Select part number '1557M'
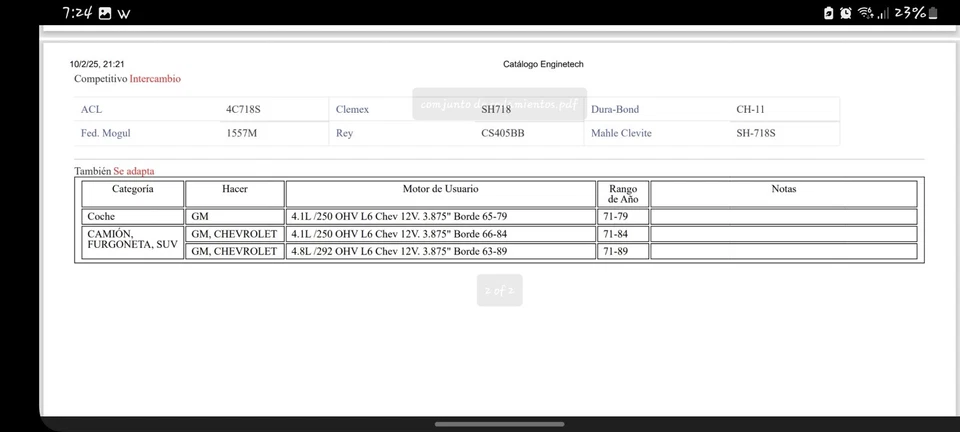Image resolution: width=960 pixels, height=432 pixels. 241,133
